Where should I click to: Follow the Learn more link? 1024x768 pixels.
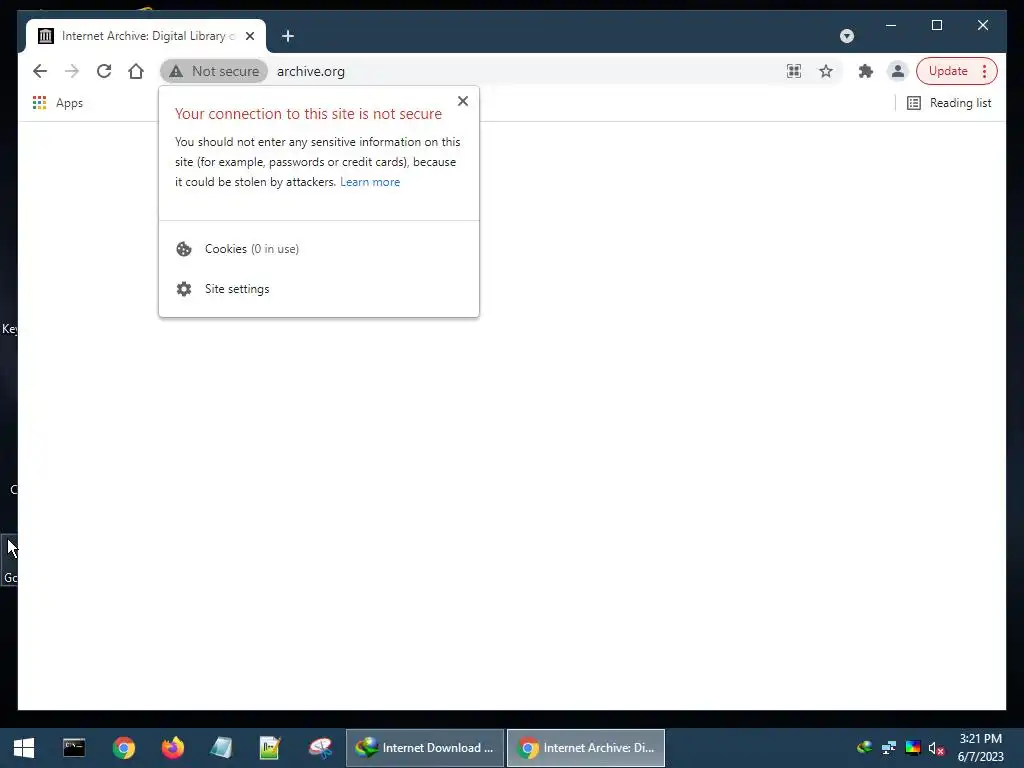tap(370, 182)
